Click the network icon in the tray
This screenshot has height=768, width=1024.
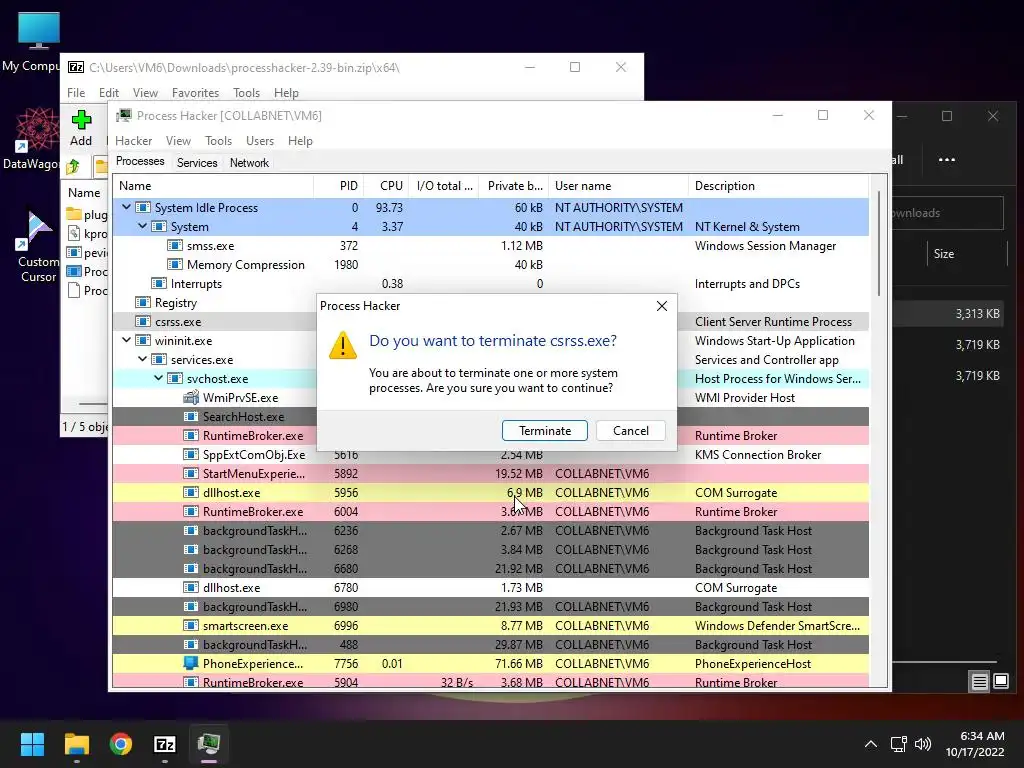pos(899,744)
